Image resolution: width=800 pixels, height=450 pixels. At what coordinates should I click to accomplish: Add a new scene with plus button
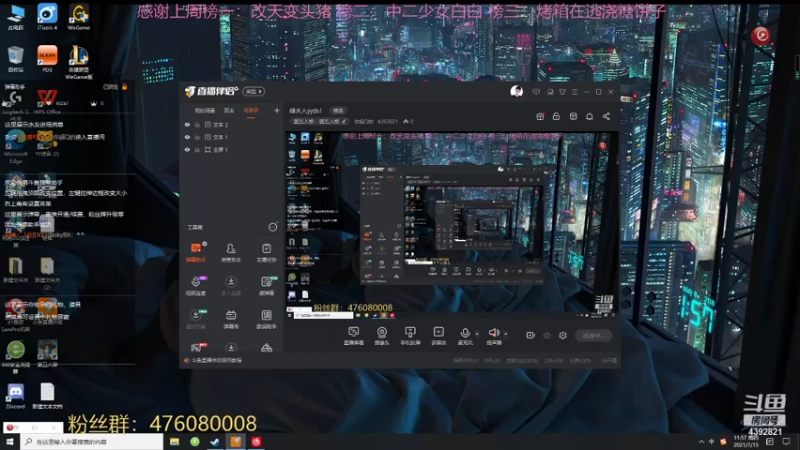[277, 110]
